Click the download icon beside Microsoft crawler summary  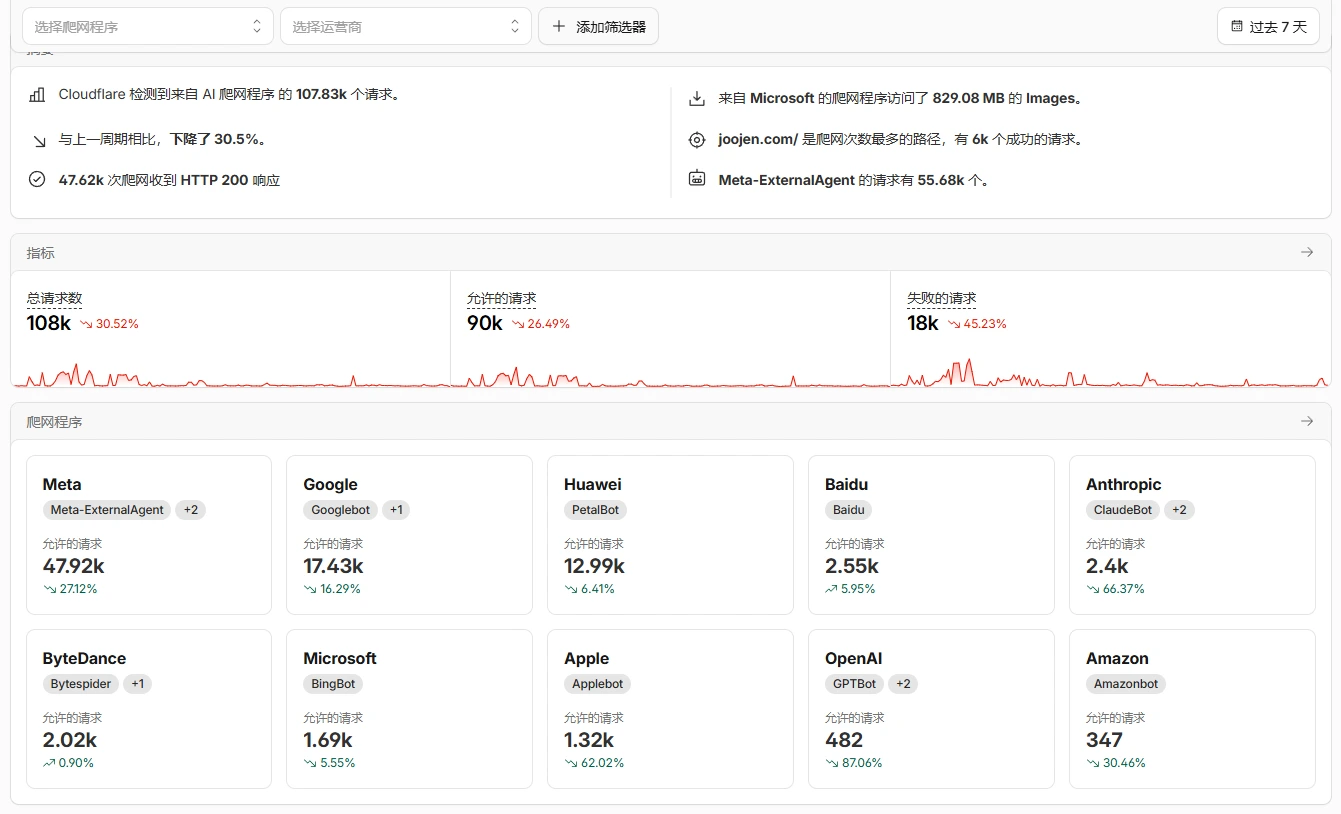pos(697,99)
